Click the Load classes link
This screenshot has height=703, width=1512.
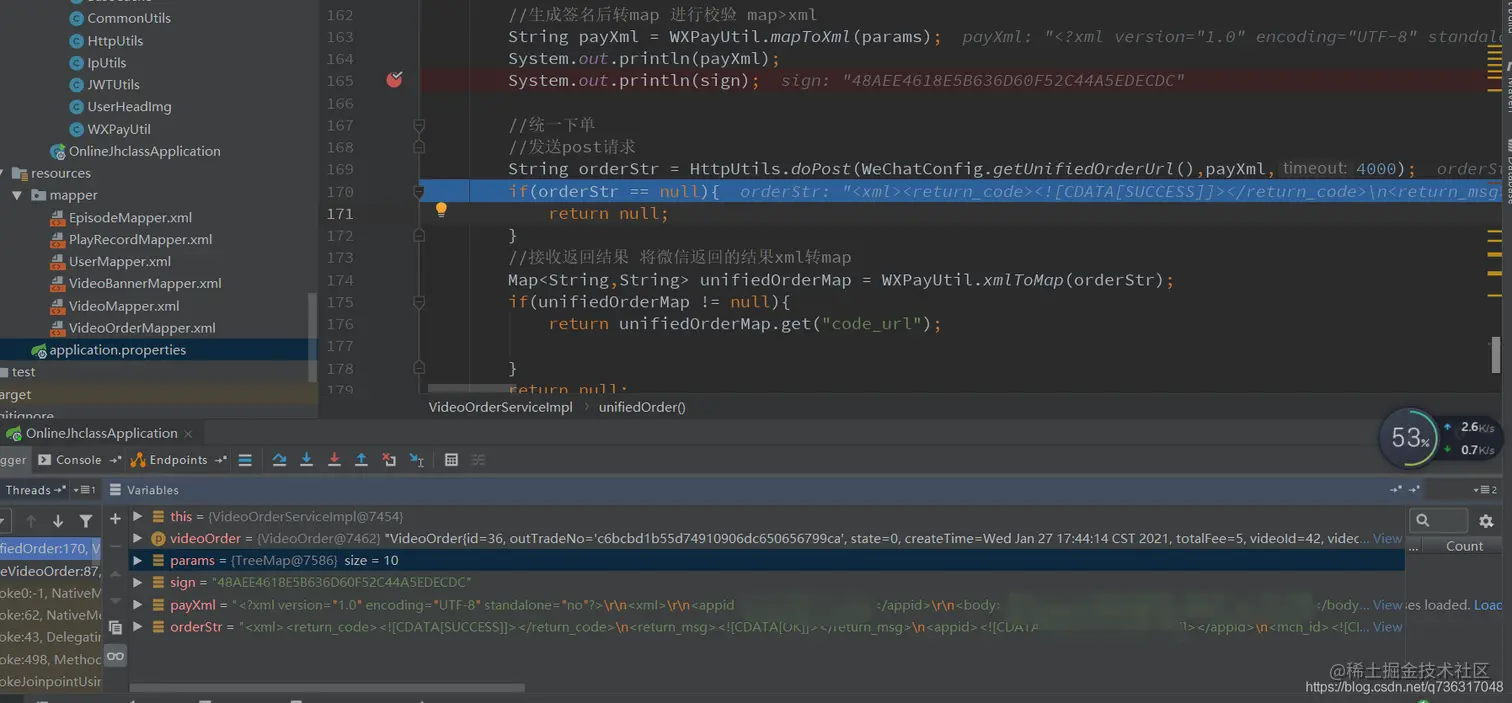coord(1488,605)
